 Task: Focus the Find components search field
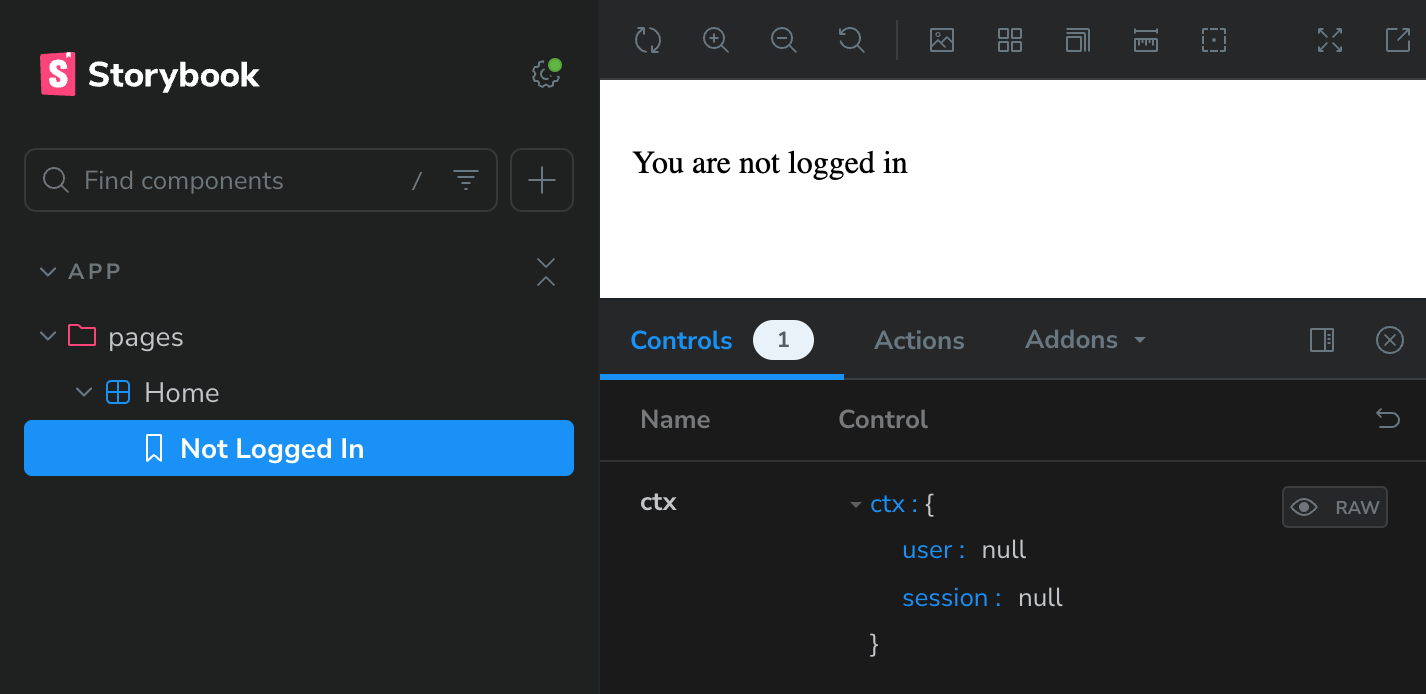tap(240, 180)
